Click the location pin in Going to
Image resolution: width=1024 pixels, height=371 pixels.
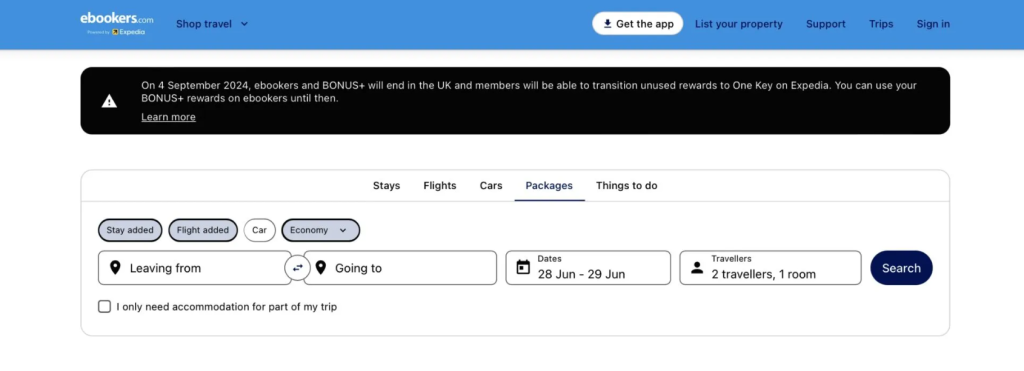(320, 268)
